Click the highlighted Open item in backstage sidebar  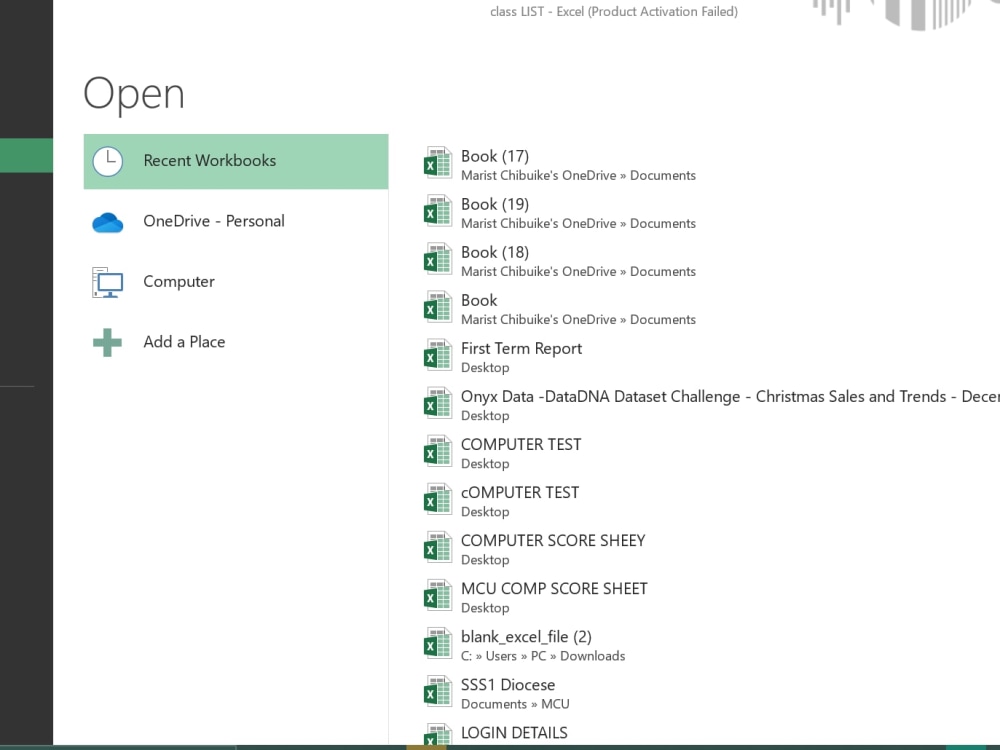click(26, 155)
